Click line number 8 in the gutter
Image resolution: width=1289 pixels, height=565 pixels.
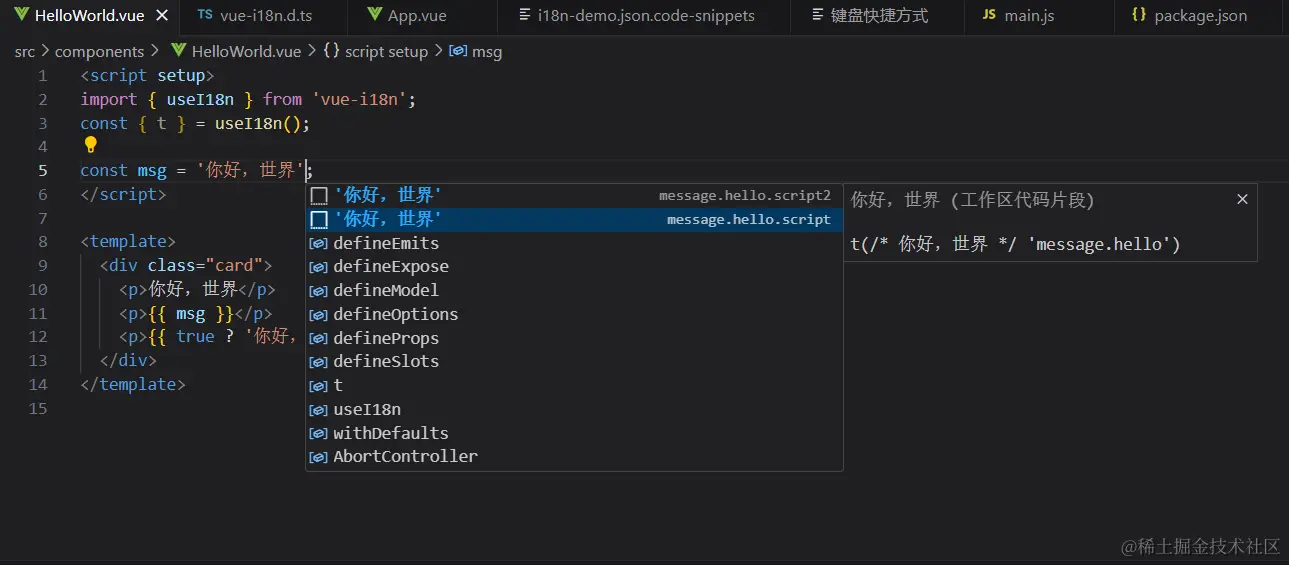coord(42,242)
